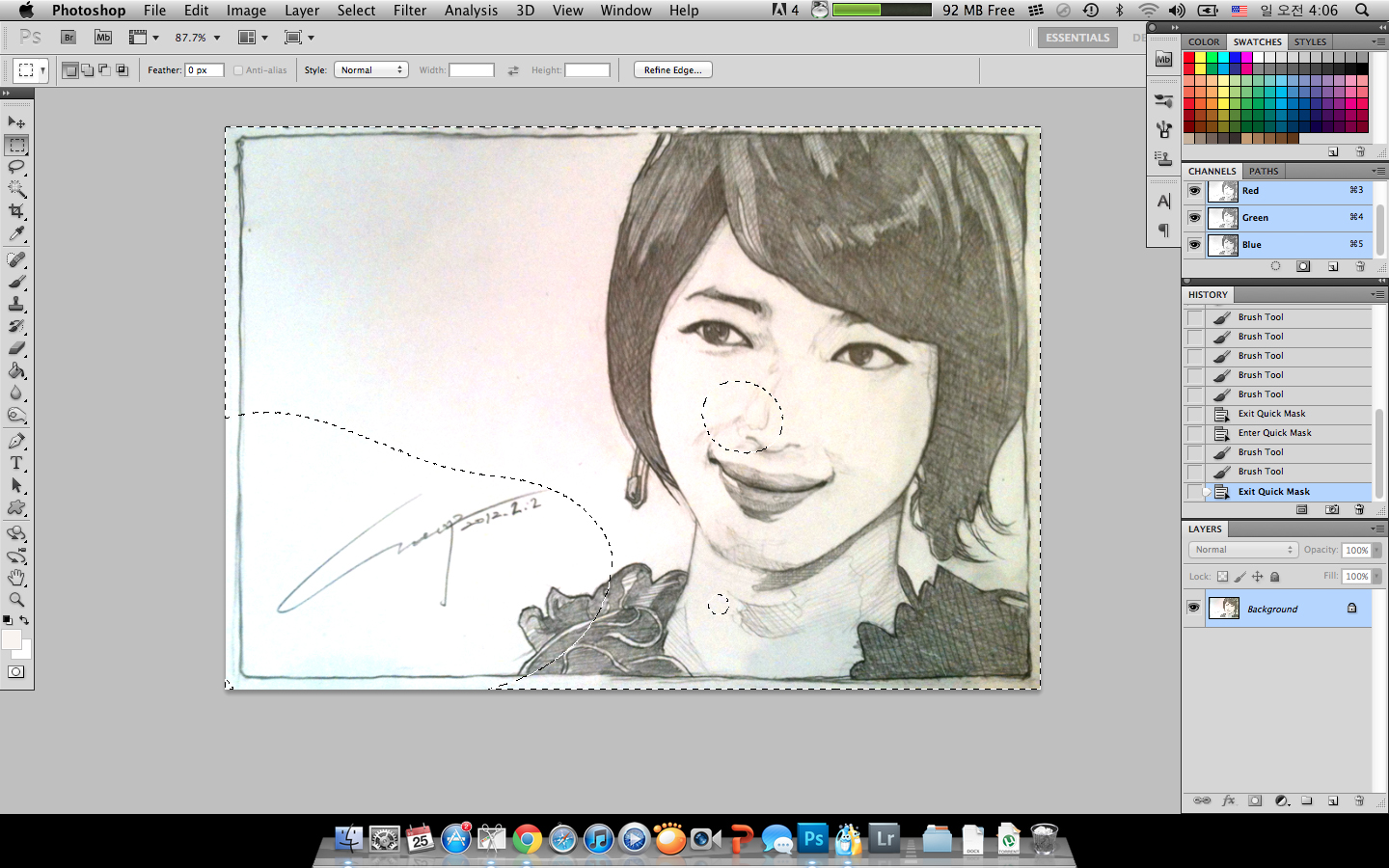This screenshot has height=868, width=1389.
Task: Hide the Blue channel
Action: (x=1194, y=245)
